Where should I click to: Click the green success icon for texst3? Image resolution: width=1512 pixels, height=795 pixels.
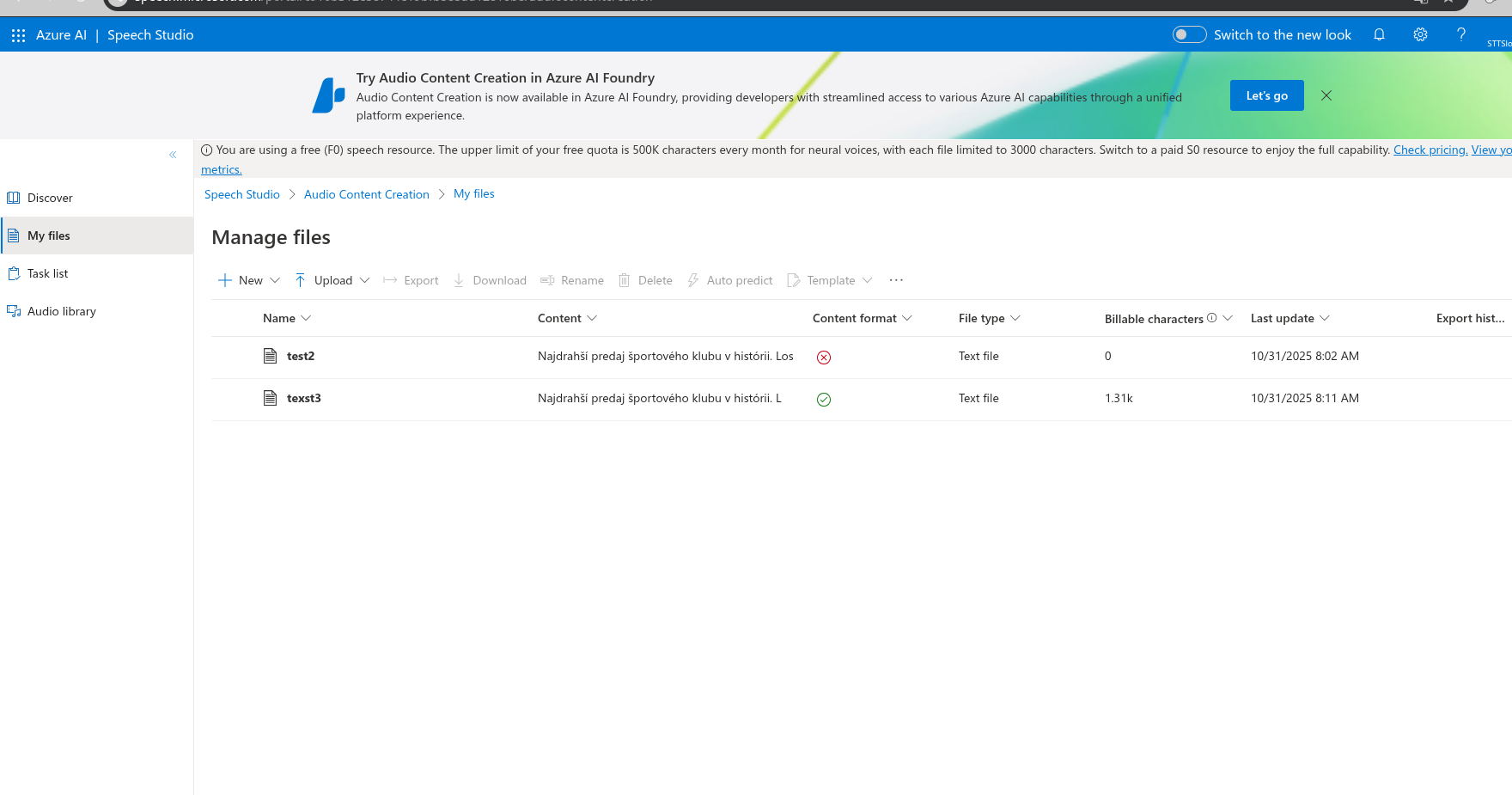pyautogui.click(x=823, y=400)
